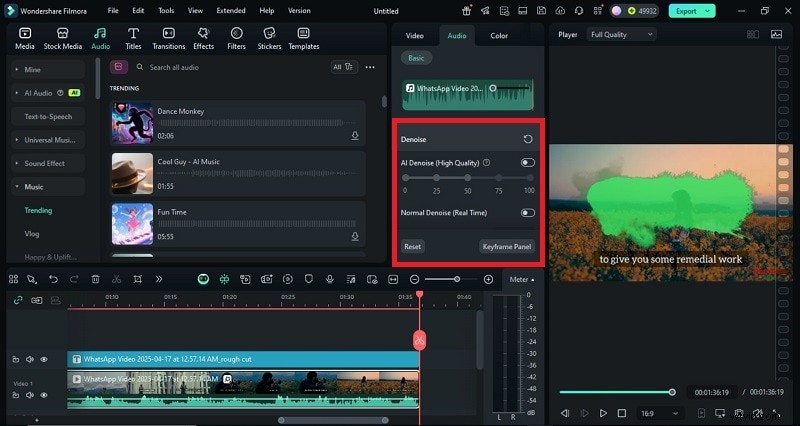Adjust the timeline zoom slider
This screenshot has height=426, width=800.
tap(451, 279)
